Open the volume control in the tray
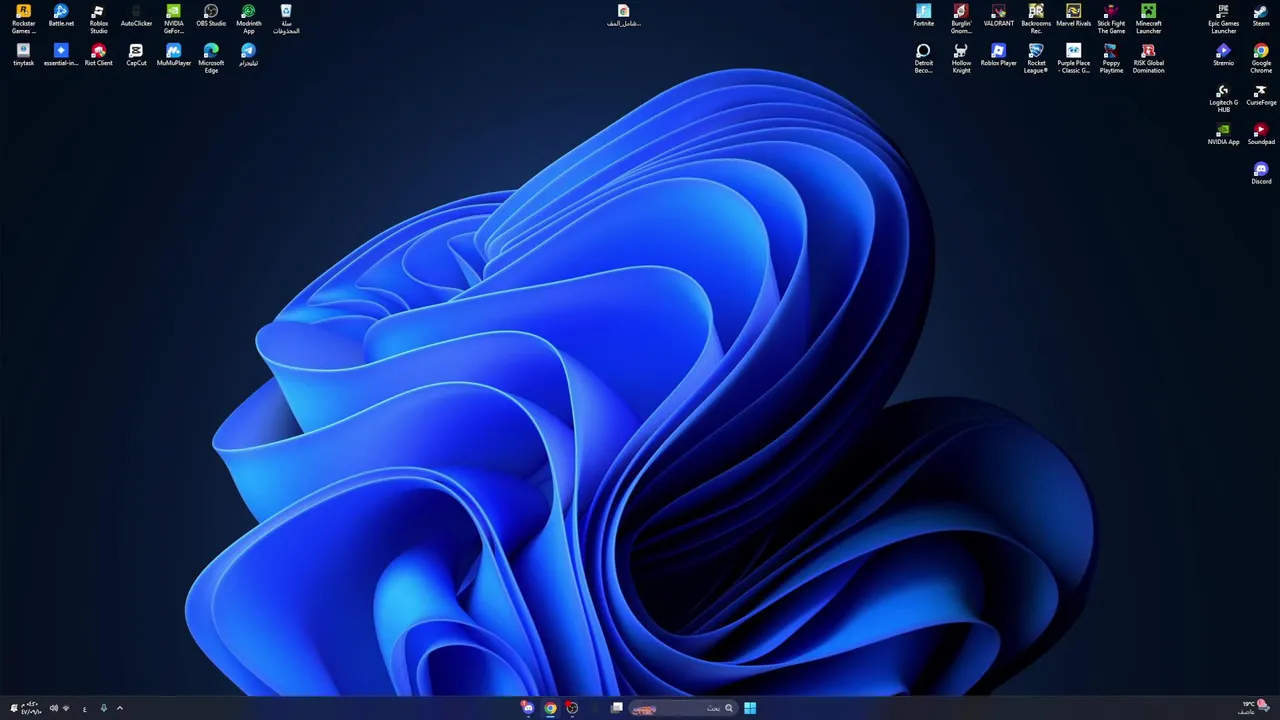1280x720 pixels. point(54,708)
